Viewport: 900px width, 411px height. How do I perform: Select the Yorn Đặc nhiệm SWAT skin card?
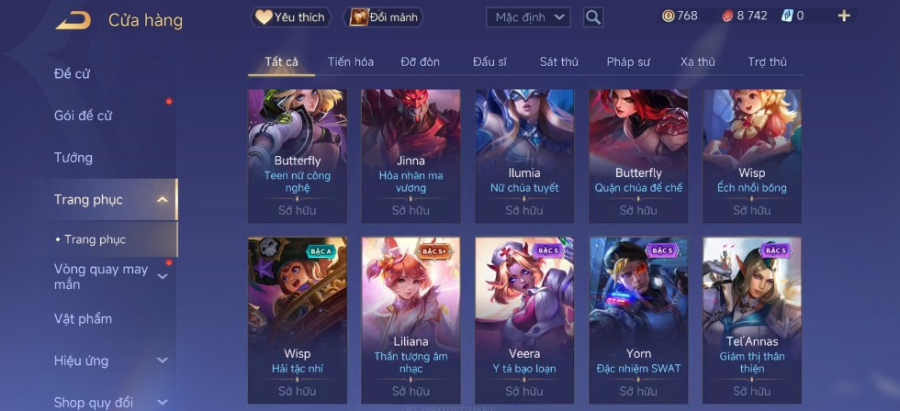click(638, 320)
